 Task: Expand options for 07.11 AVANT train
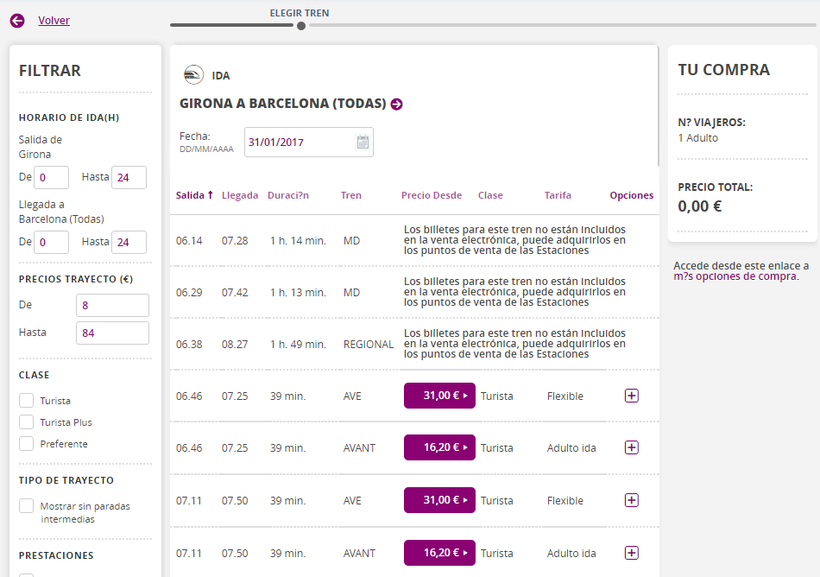(x=631, y=553)
